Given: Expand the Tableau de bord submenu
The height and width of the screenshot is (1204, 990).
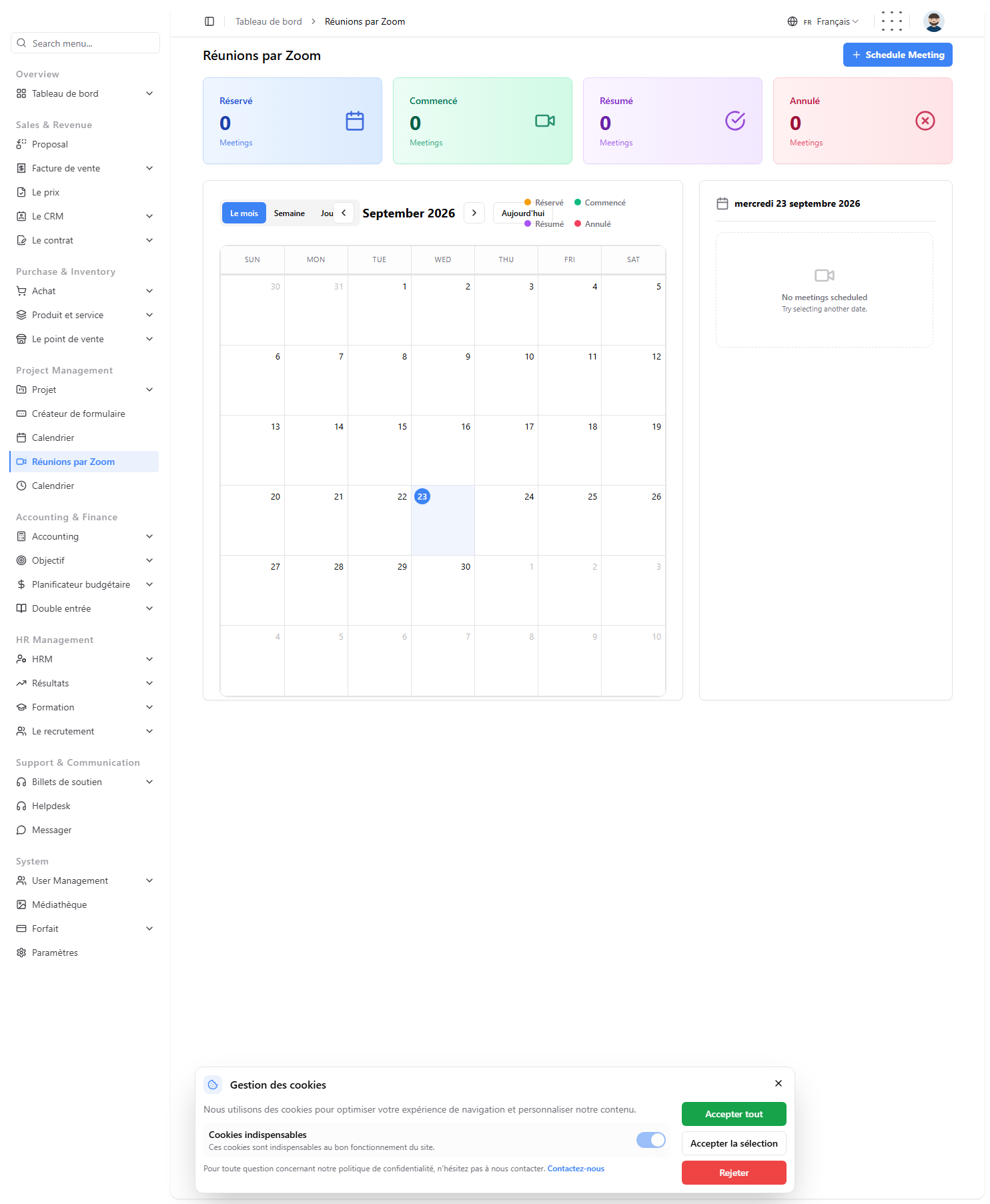Looking at the screenshot, I should pyautogui.click(x=149, y=93).
